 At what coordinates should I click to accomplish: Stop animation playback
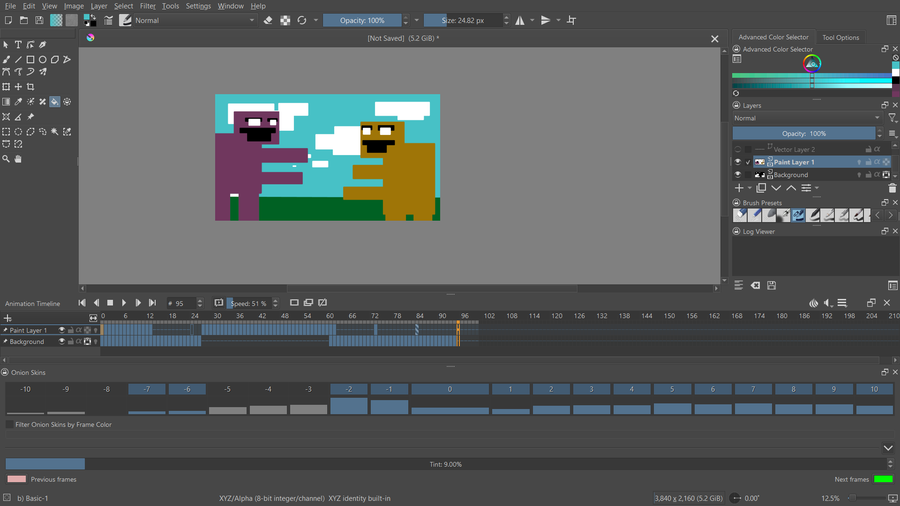click(x=110, y=303)
